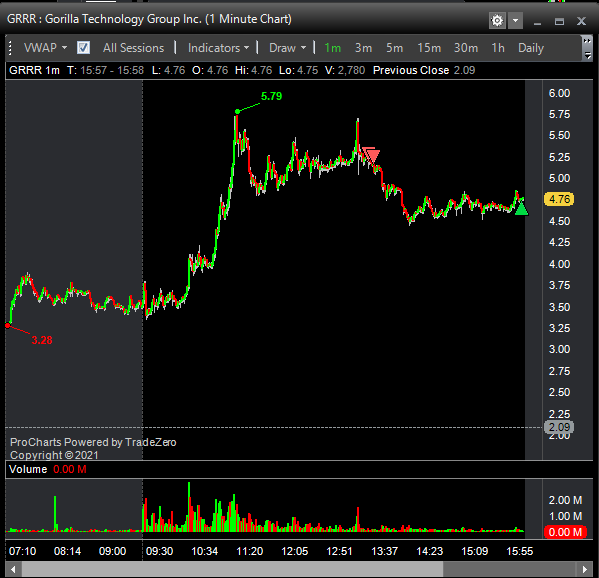Click the 2.00 M volume axis label
This screenshot has width=599, height=578.
565,500
